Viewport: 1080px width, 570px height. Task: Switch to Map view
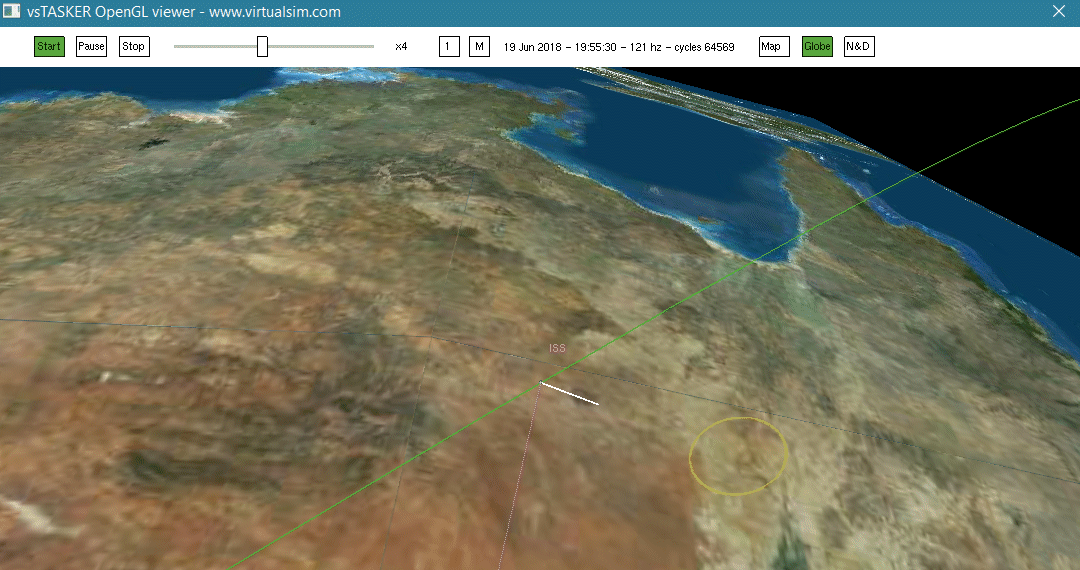point(774,47)
